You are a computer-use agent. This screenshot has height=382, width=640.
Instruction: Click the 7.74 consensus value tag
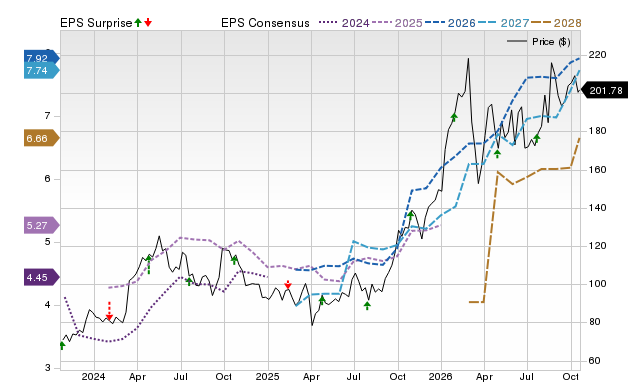click(41, 71)
